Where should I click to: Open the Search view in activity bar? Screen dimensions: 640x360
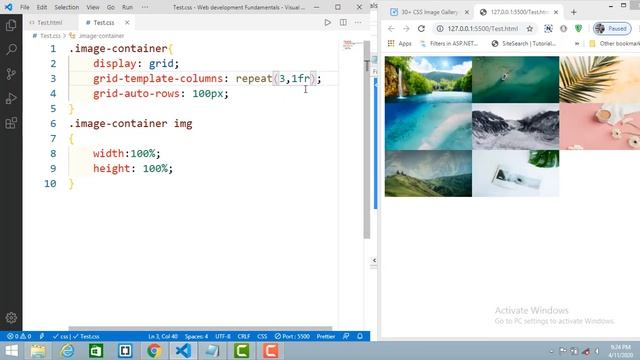click(x=11, y=49)
